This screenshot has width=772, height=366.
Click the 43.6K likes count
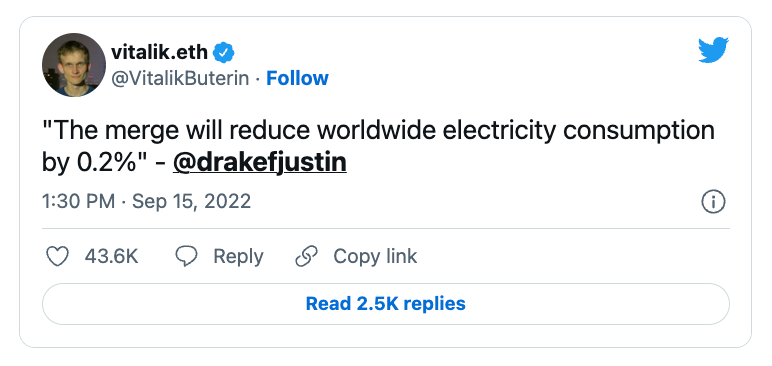pyautogui.click(x=111, y=257)
